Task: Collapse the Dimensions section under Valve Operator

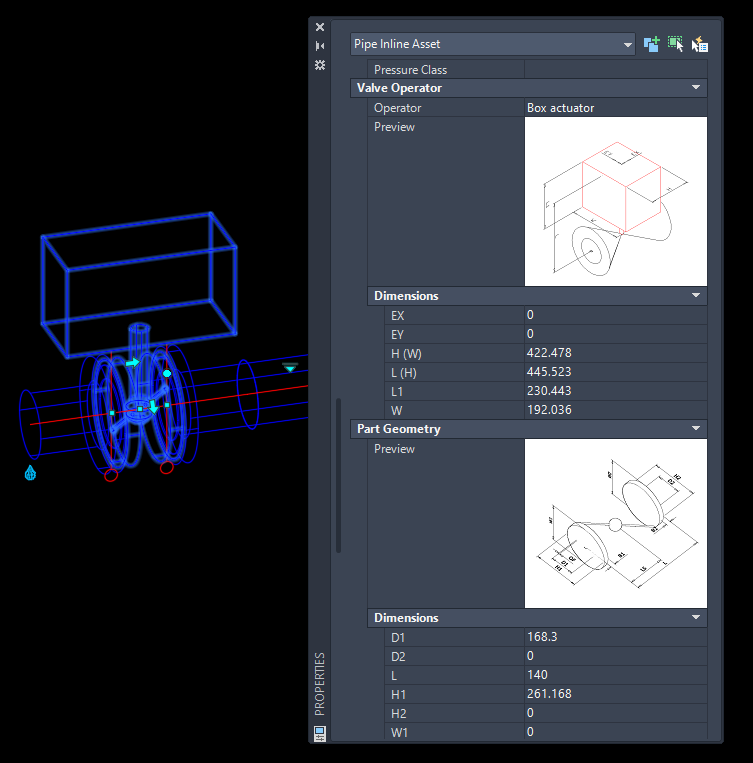Action: (x=696, y=295)
